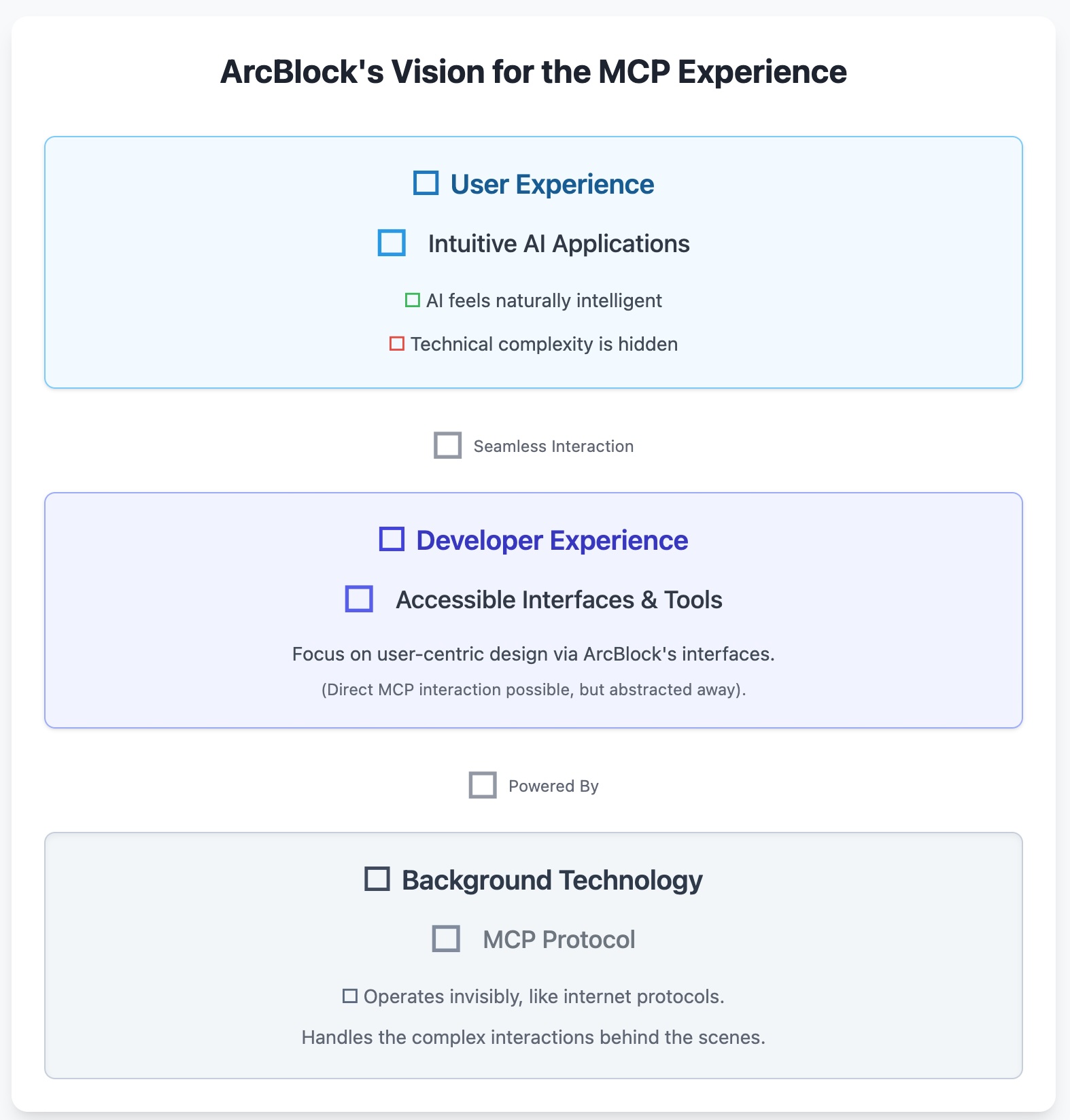Click the icon beside Developer Experience heading
The height and width of the screenshot is (1120, 1070).
[x=392, y=540]
